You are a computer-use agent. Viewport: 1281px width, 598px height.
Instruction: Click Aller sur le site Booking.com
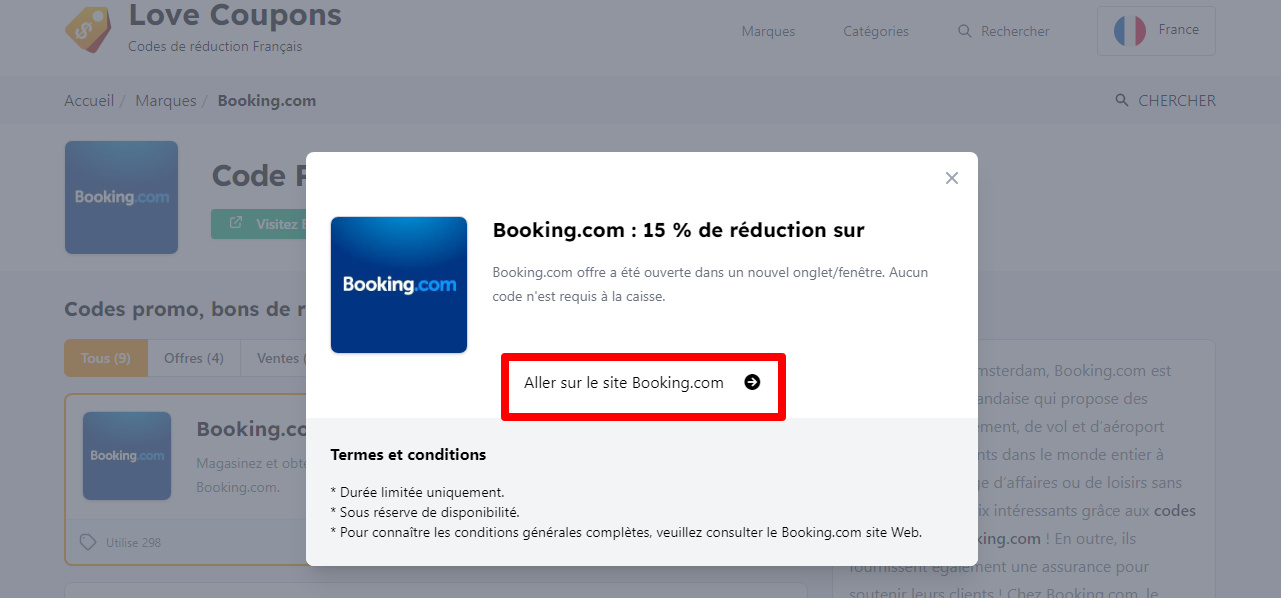pos(624,382)
